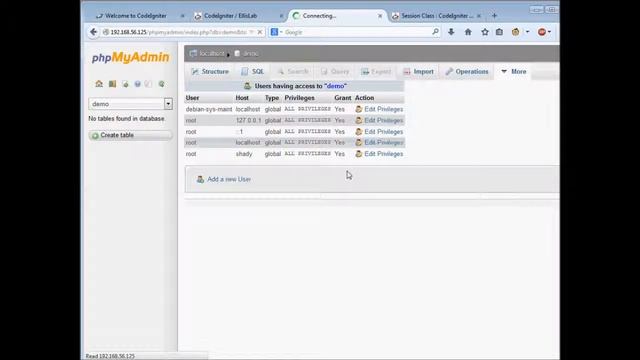Switch to the Structure tab
This screenshot has width=640, height=360.
(210, 71)
